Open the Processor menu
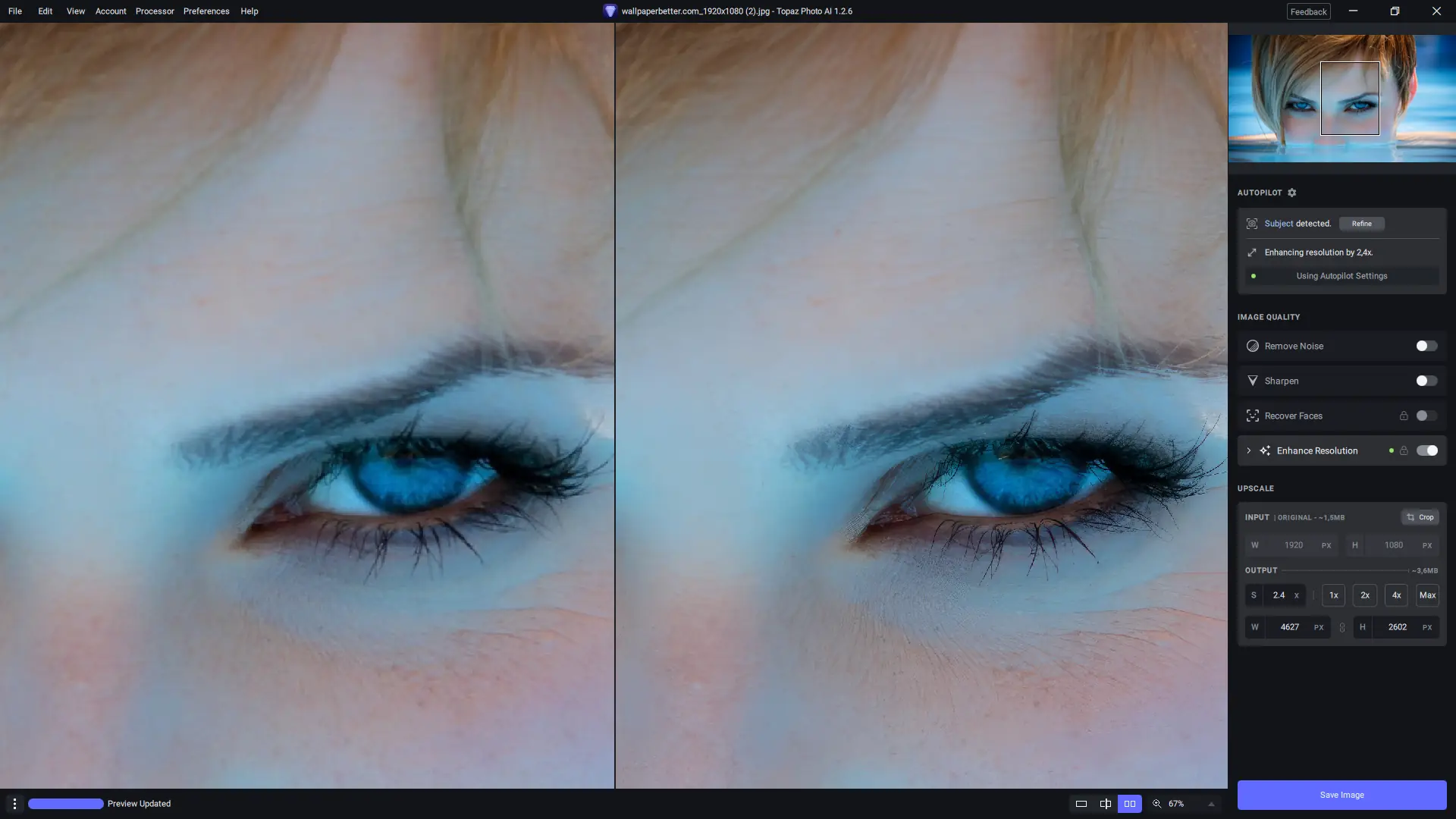 point(155,11)
